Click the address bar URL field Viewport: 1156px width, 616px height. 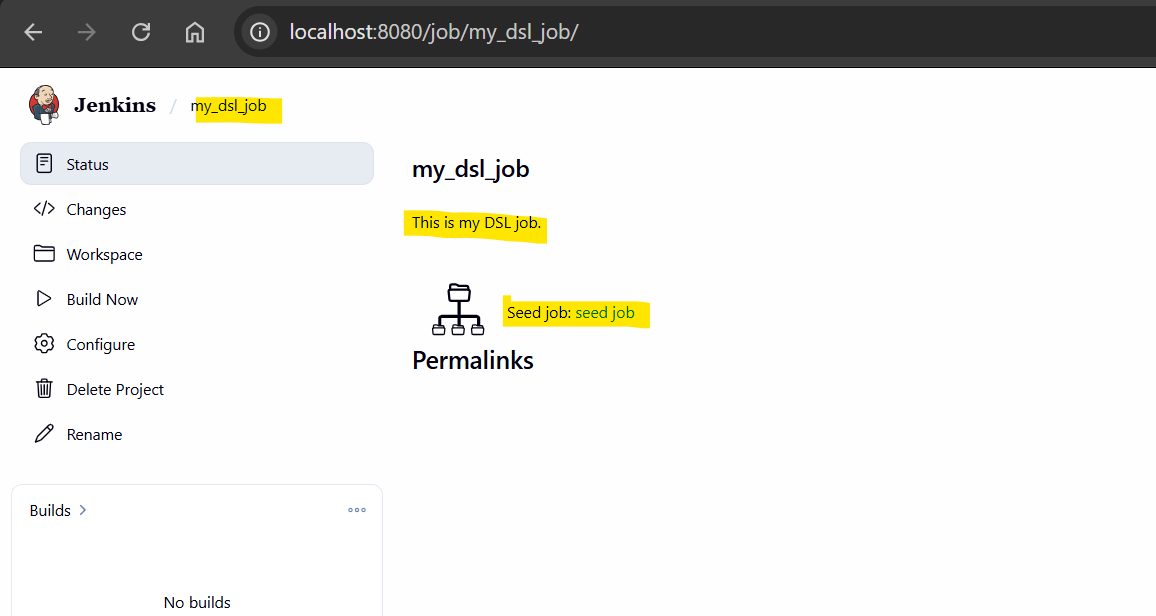pyautogui.click(x=693, y=32)
